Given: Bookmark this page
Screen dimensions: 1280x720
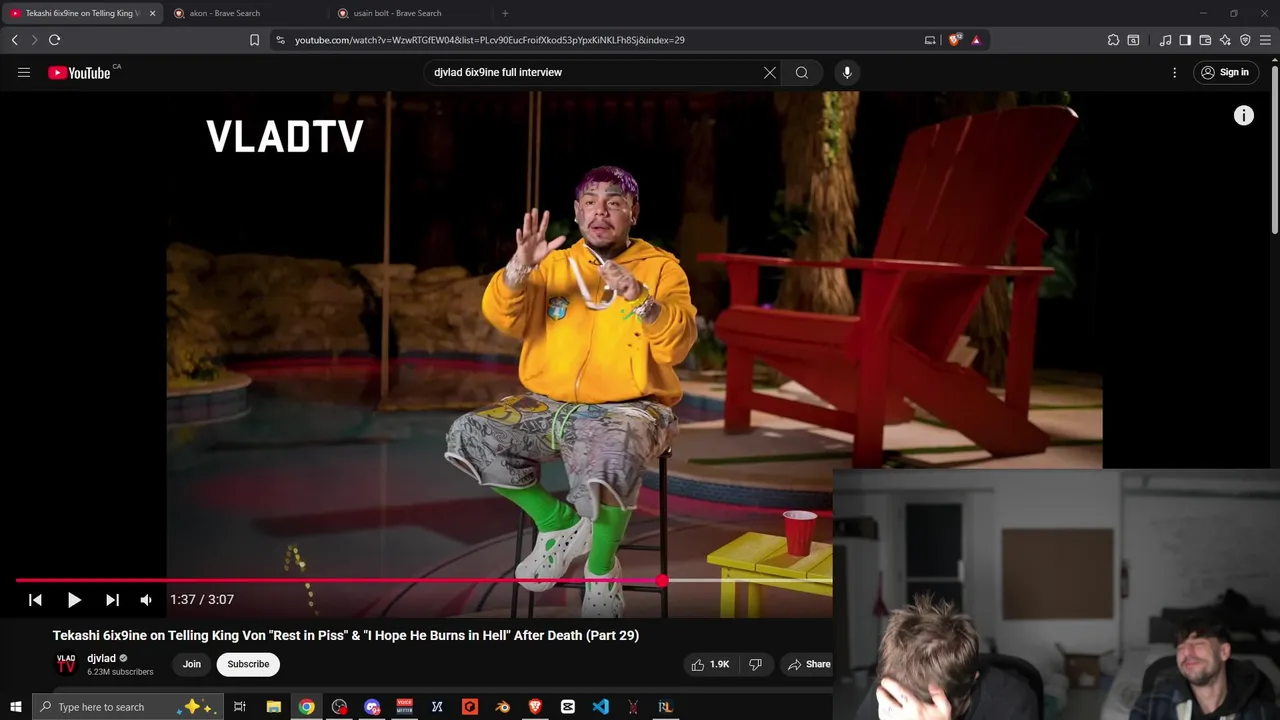Looking at the screenshot, I should click(x=254, y=40).
